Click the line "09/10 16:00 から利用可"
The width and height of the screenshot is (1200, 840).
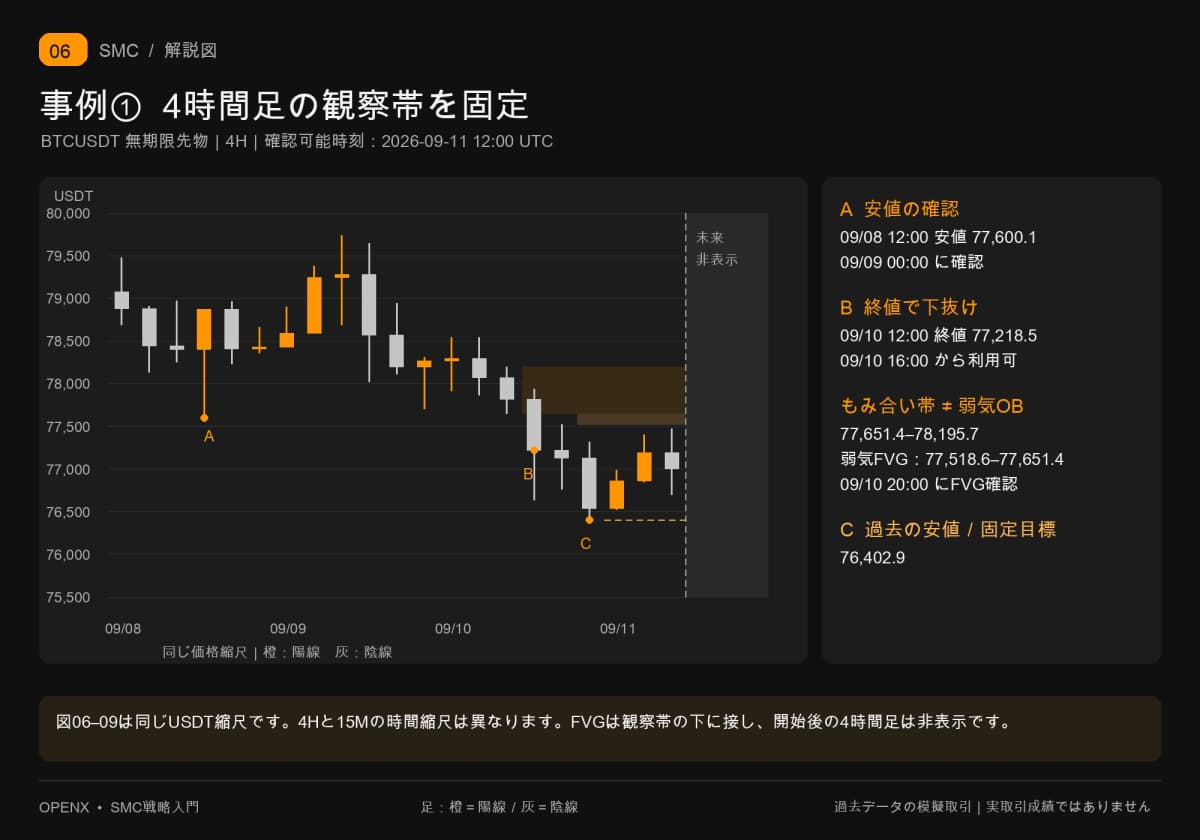(x=928, y=360)
